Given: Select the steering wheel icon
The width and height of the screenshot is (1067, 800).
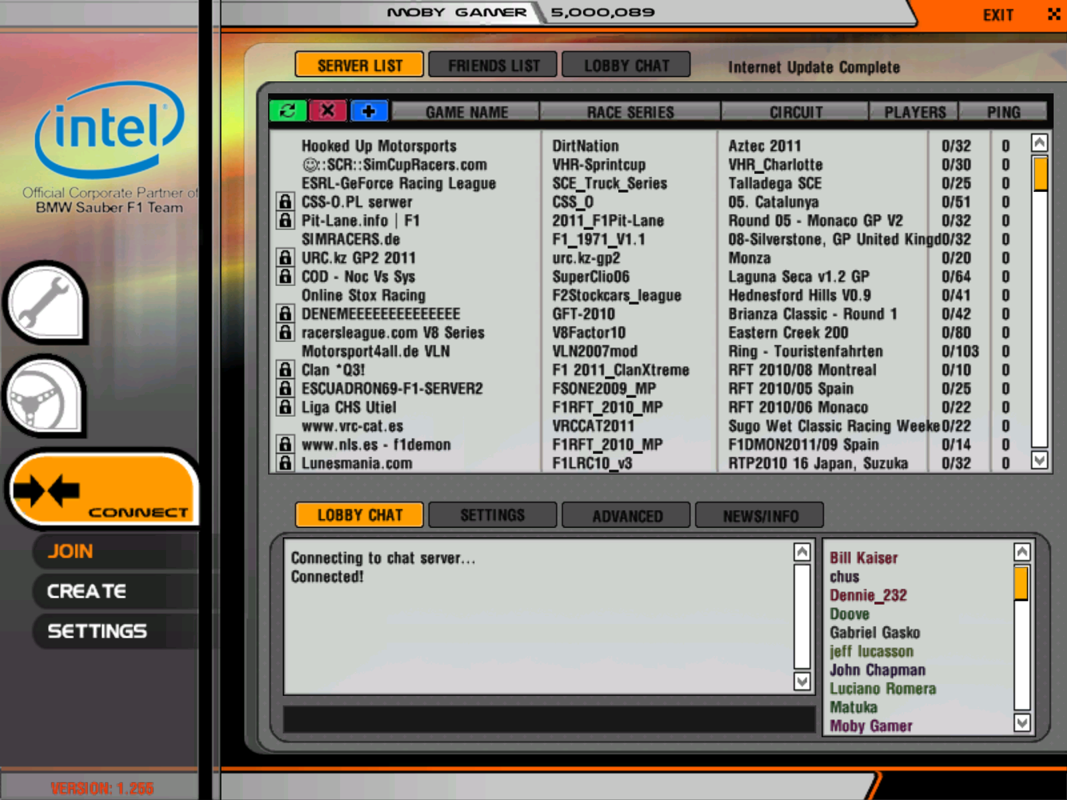Looking at the screenshot, I should (47, 396).
